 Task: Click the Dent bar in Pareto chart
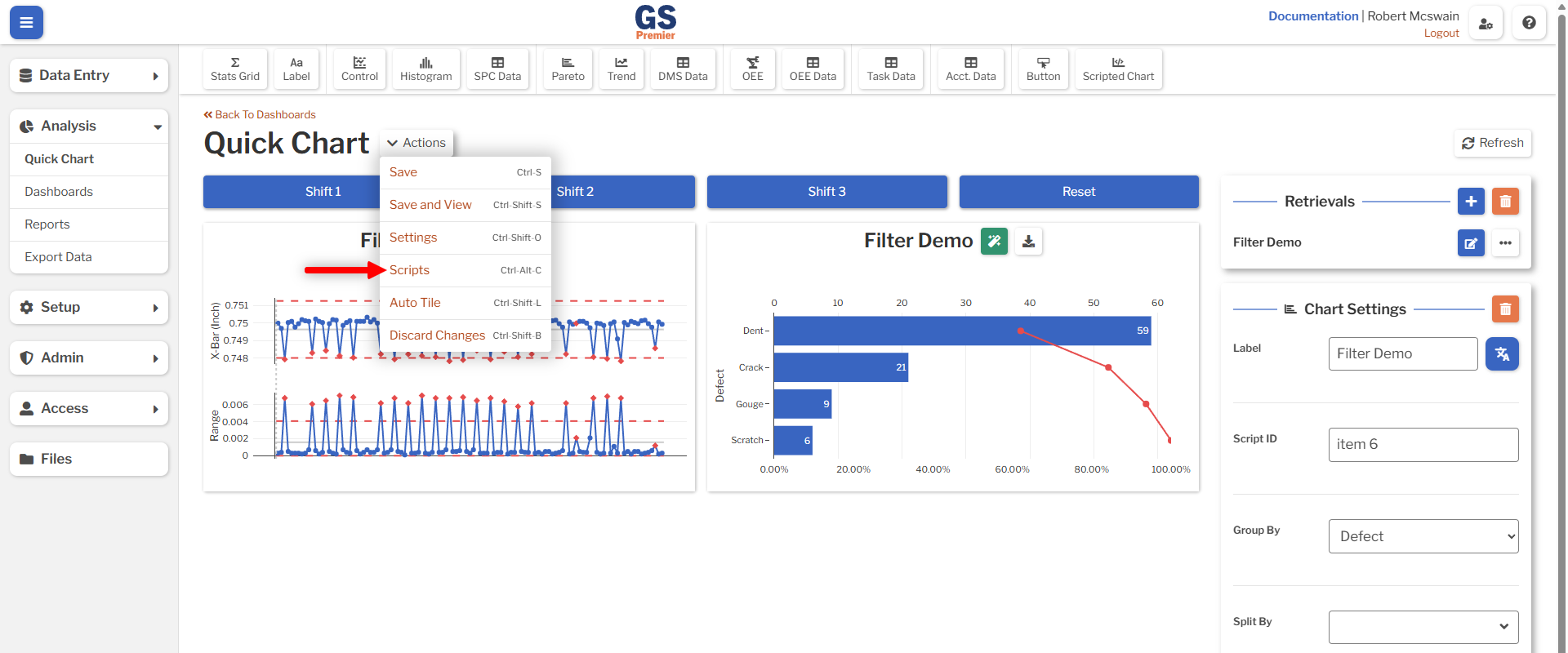(x=962, y=331)
